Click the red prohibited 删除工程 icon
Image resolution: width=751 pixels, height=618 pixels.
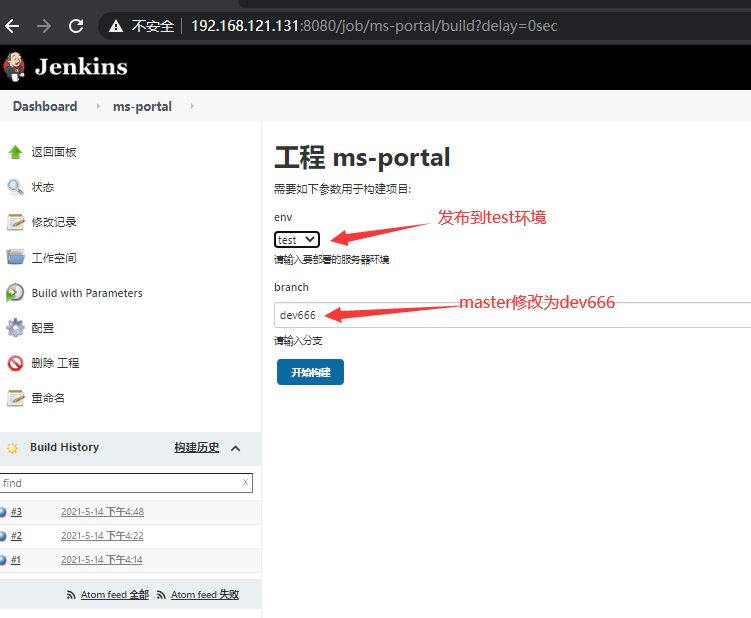pos(15,363)
